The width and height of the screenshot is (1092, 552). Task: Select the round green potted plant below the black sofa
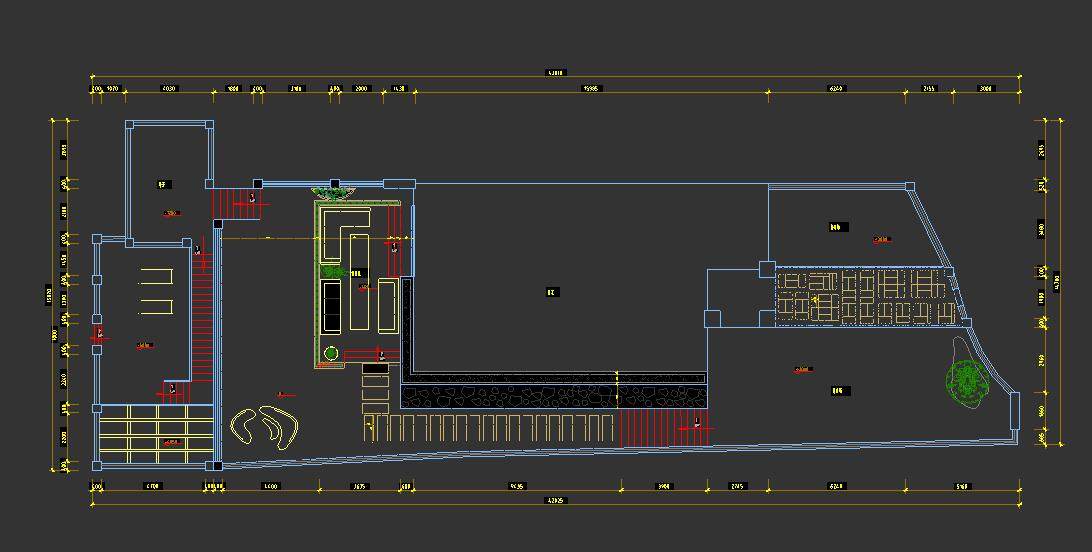(x=331, y=354)
